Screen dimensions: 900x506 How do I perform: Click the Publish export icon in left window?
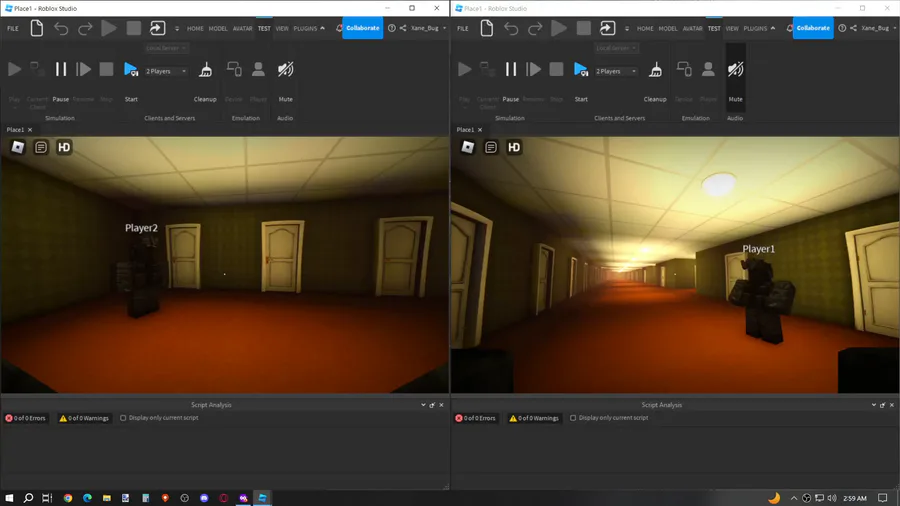point(157,28)
